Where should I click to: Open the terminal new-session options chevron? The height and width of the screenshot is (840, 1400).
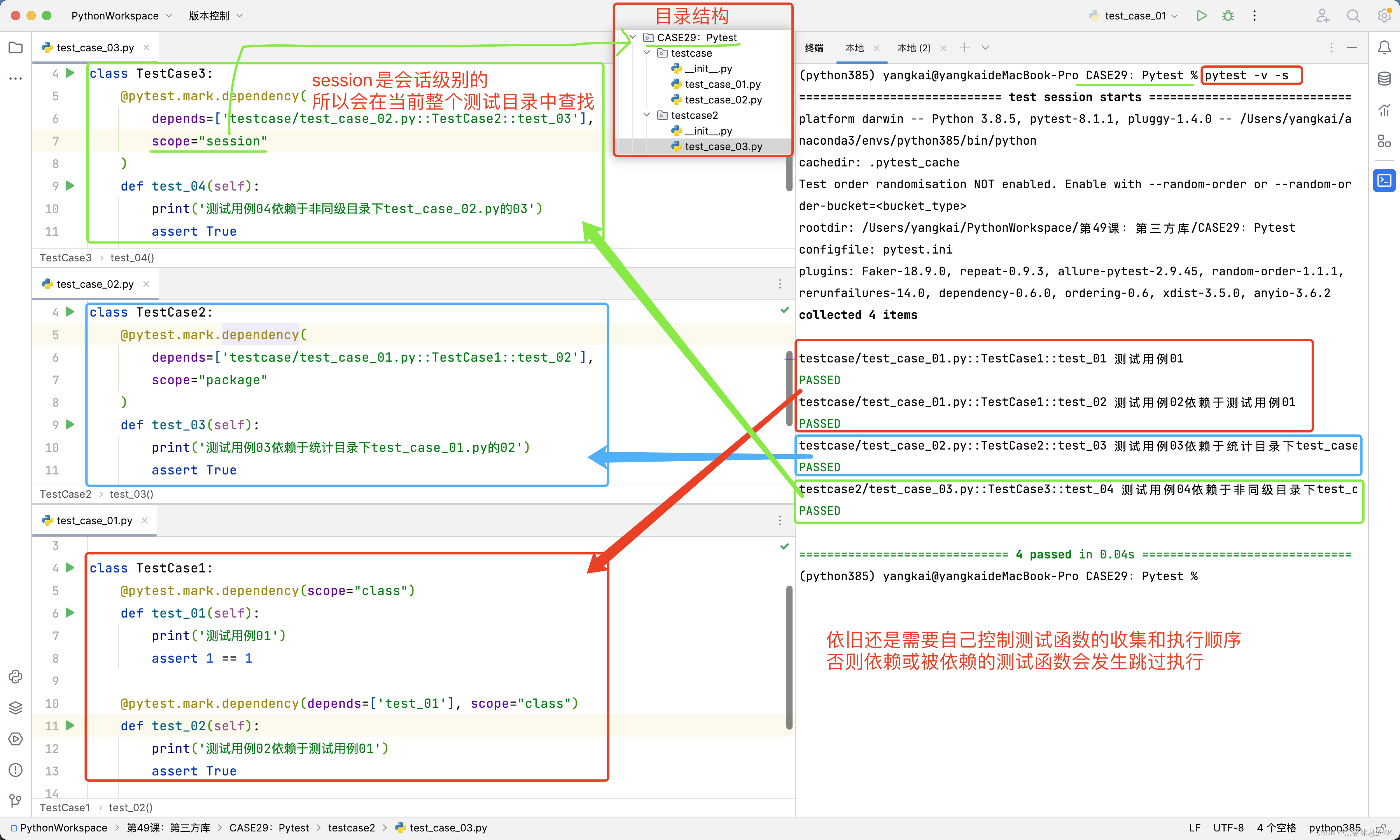tap(985, 47)
